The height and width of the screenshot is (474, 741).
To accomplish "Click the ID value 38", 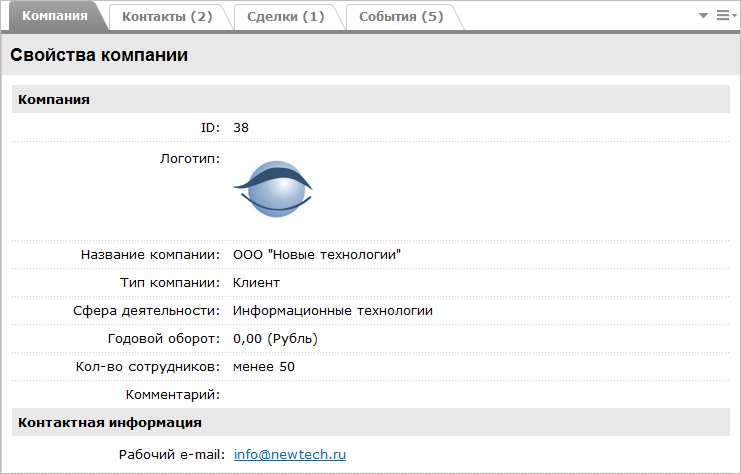I will click(241, 127).
